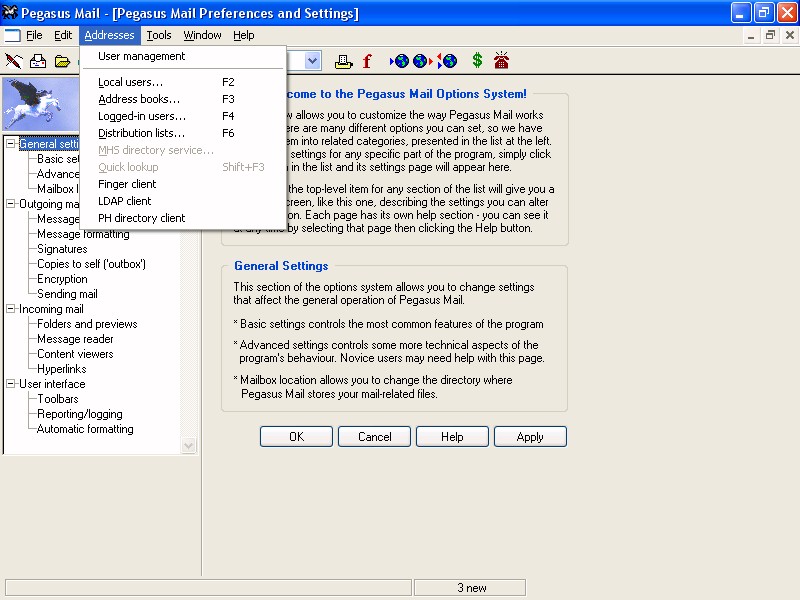This screenshot has height=600, width=800.
Task: Select Automatic formatting tree item
Action: point(85,429)
